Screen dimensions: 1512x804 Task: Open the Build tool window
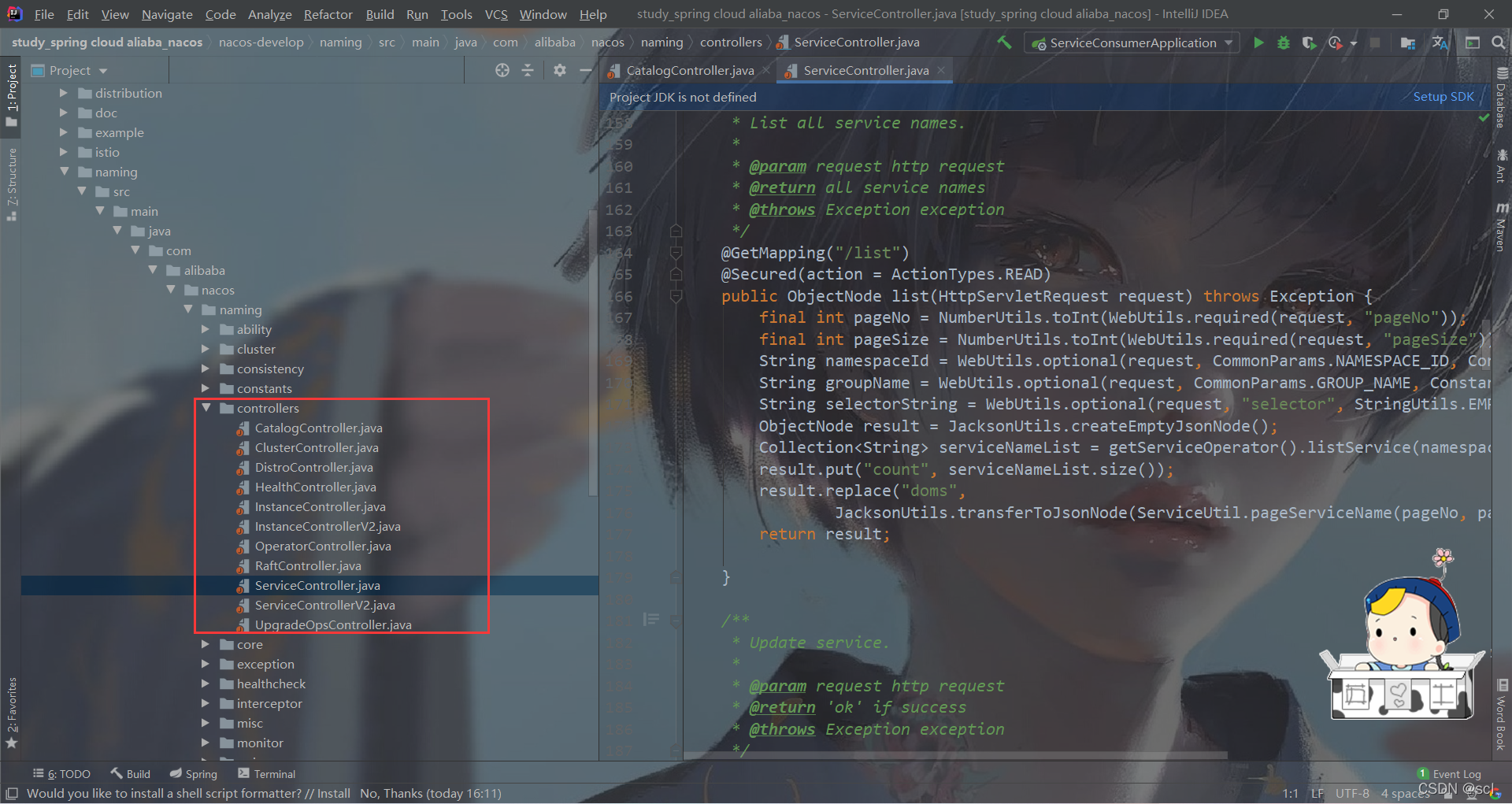pos(130,774)
